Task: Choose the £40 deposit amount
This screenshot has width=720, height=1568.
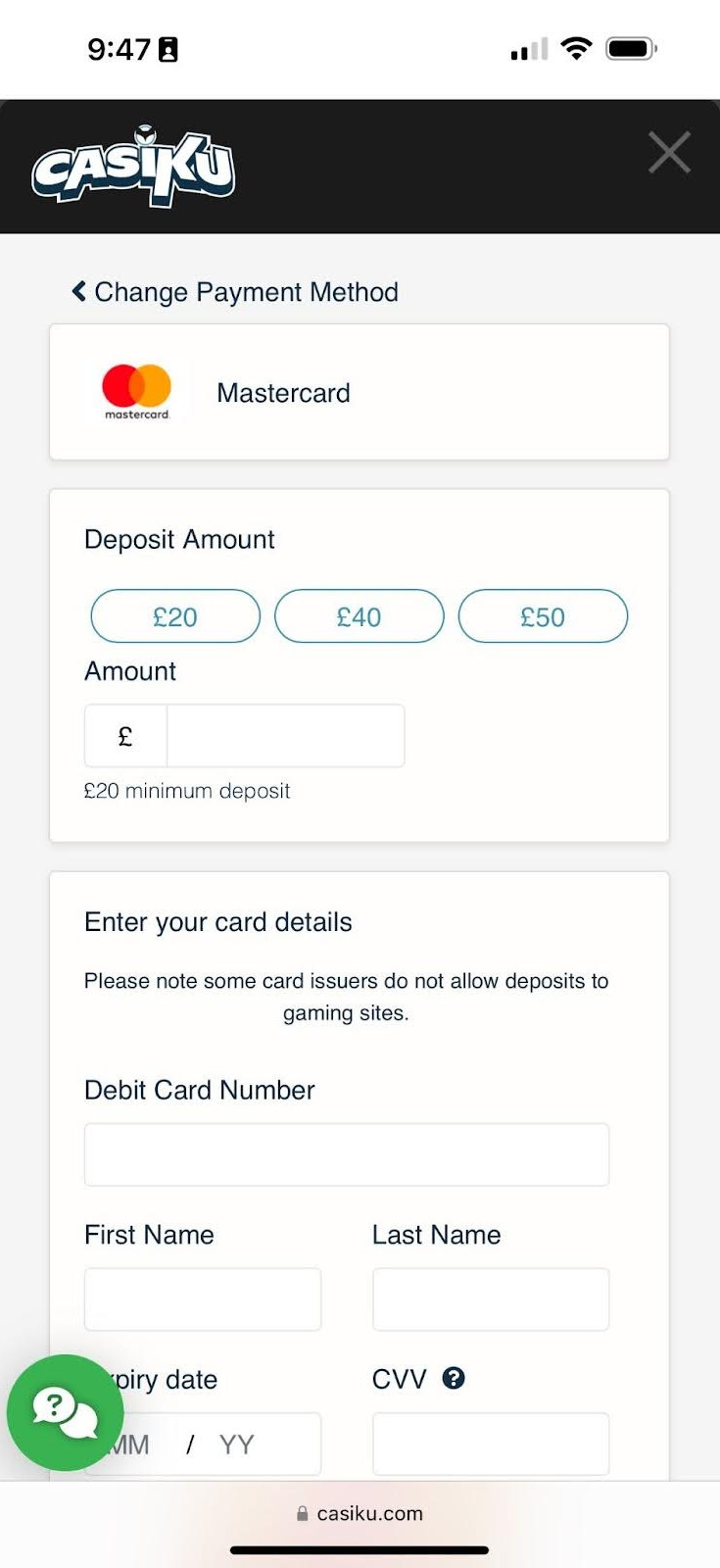Action: tap(359, 616)
